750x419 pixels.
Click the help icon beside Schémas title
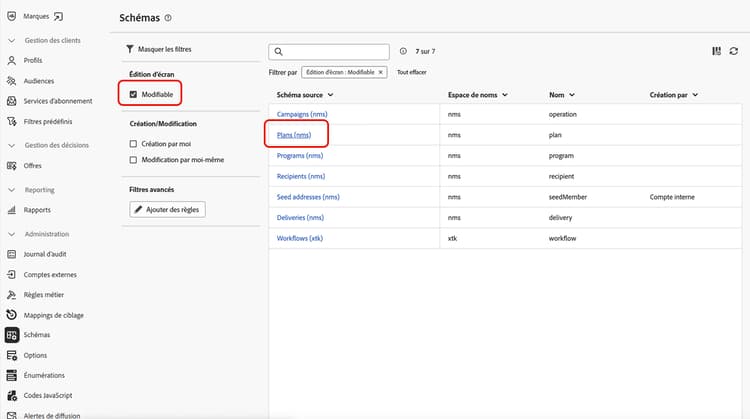pyautogui.click(x=168, y=18)
